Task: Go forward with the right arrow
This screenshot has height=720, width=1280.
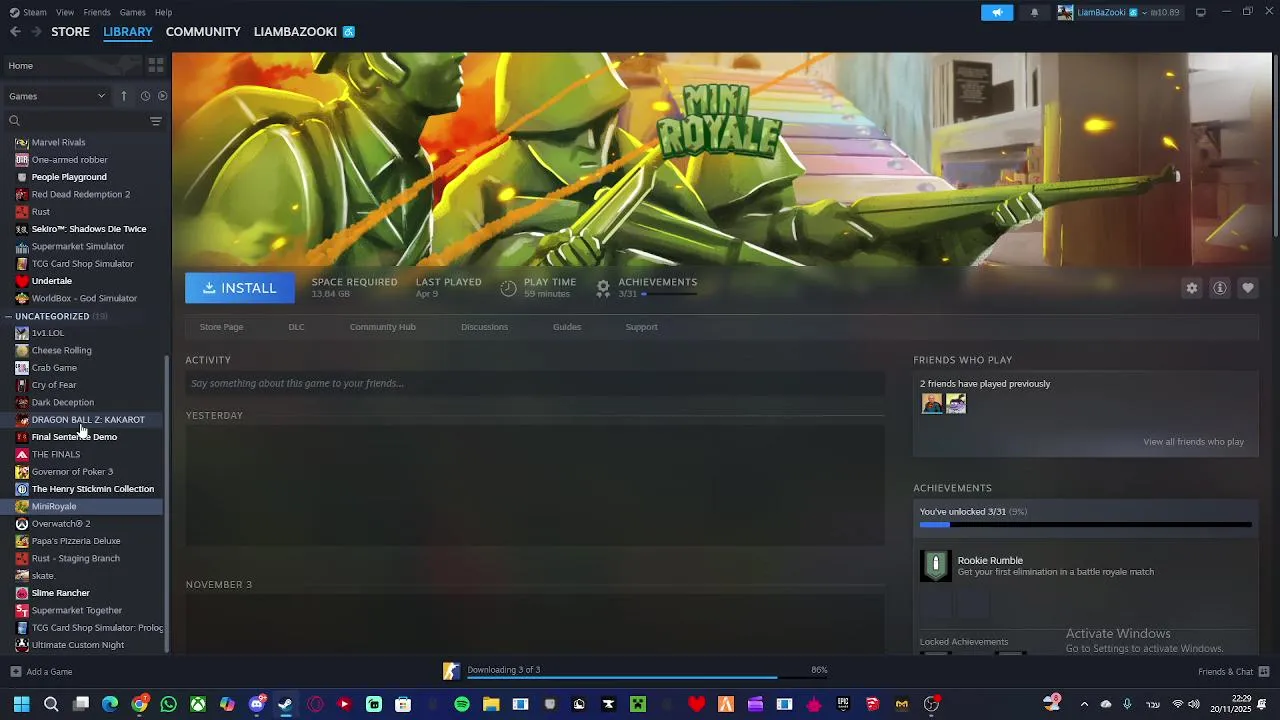Action: tap(36, 32)
